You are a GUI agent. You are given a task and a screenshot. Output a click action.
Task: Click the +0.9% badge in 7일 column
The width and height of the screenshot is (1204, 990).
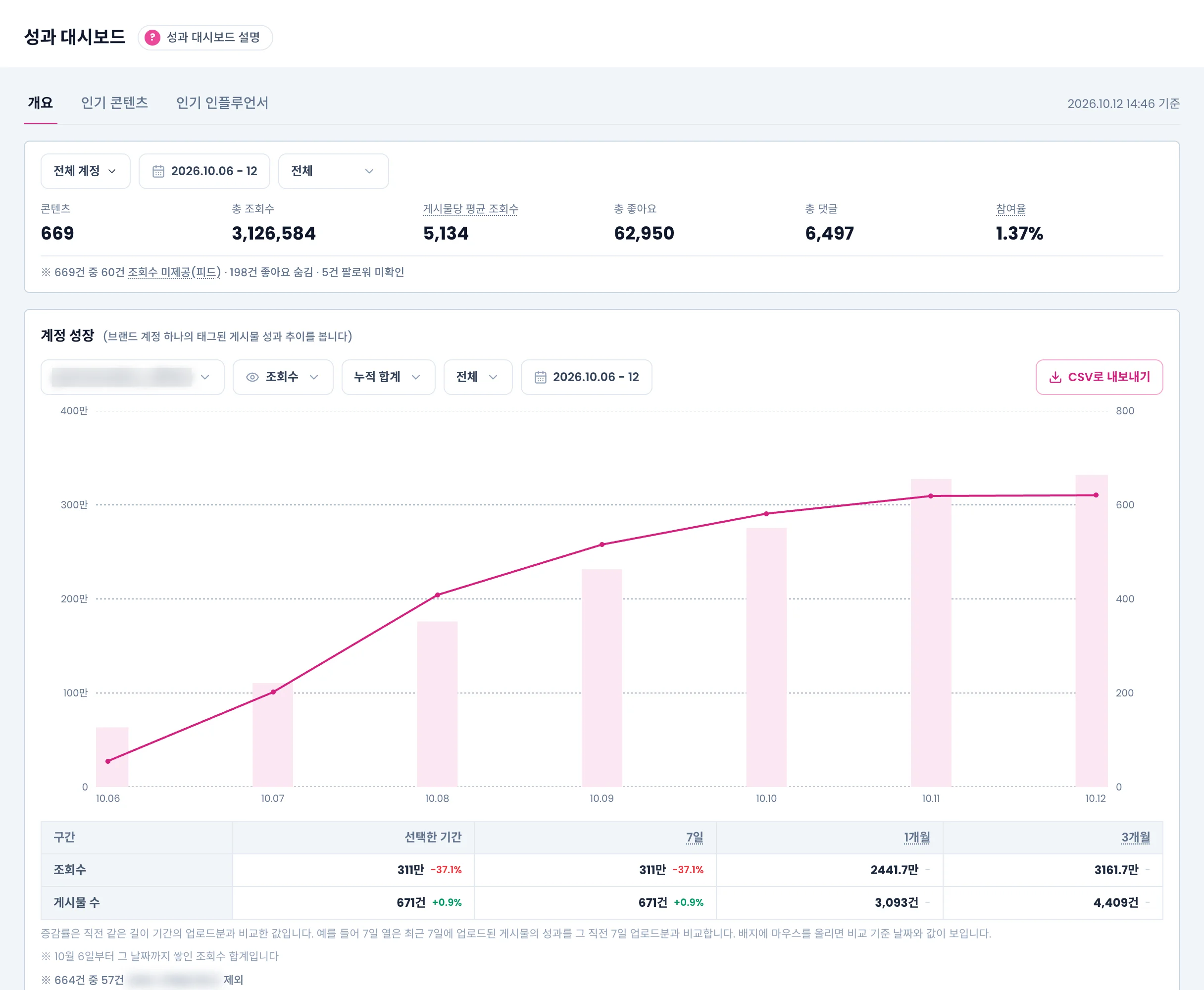689,902
